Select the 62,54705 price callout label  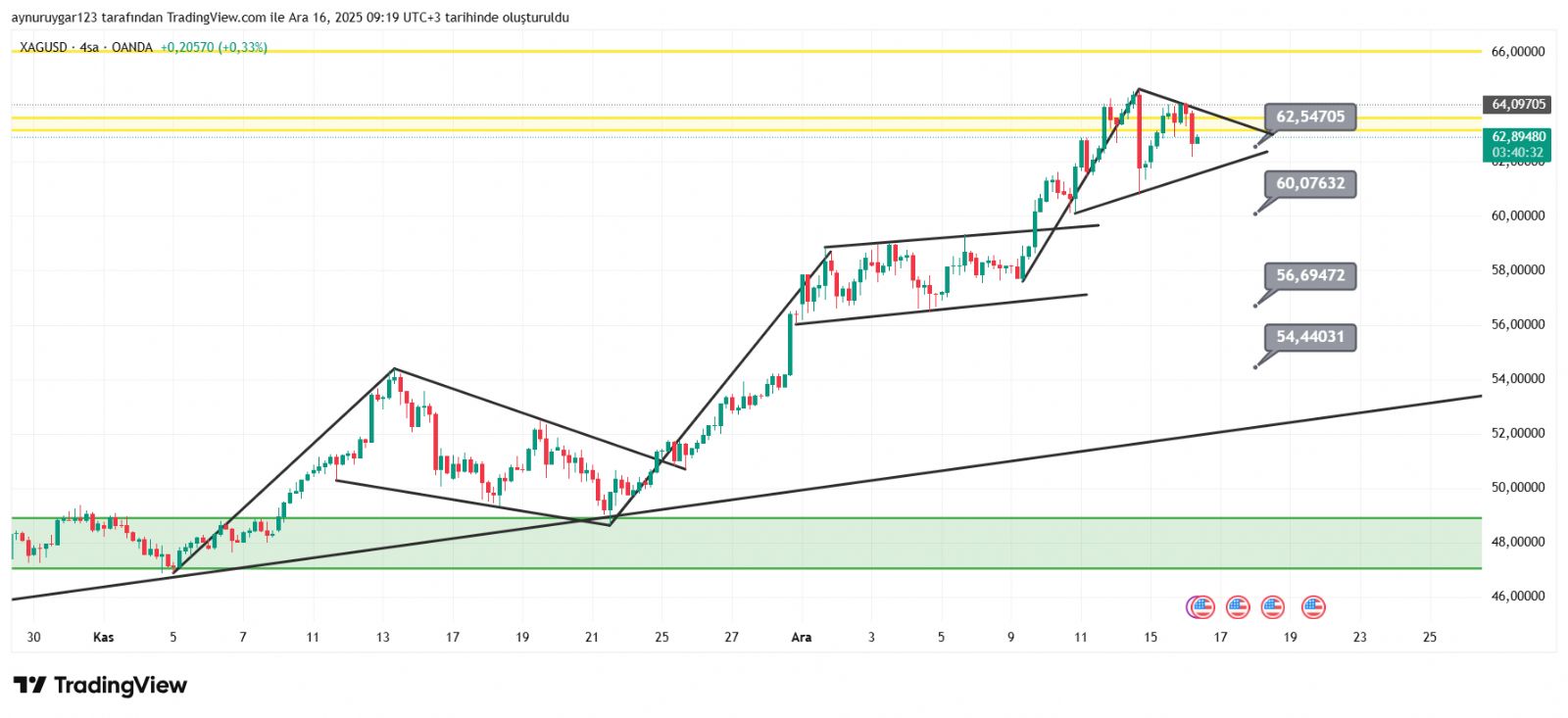(1310, 117)
